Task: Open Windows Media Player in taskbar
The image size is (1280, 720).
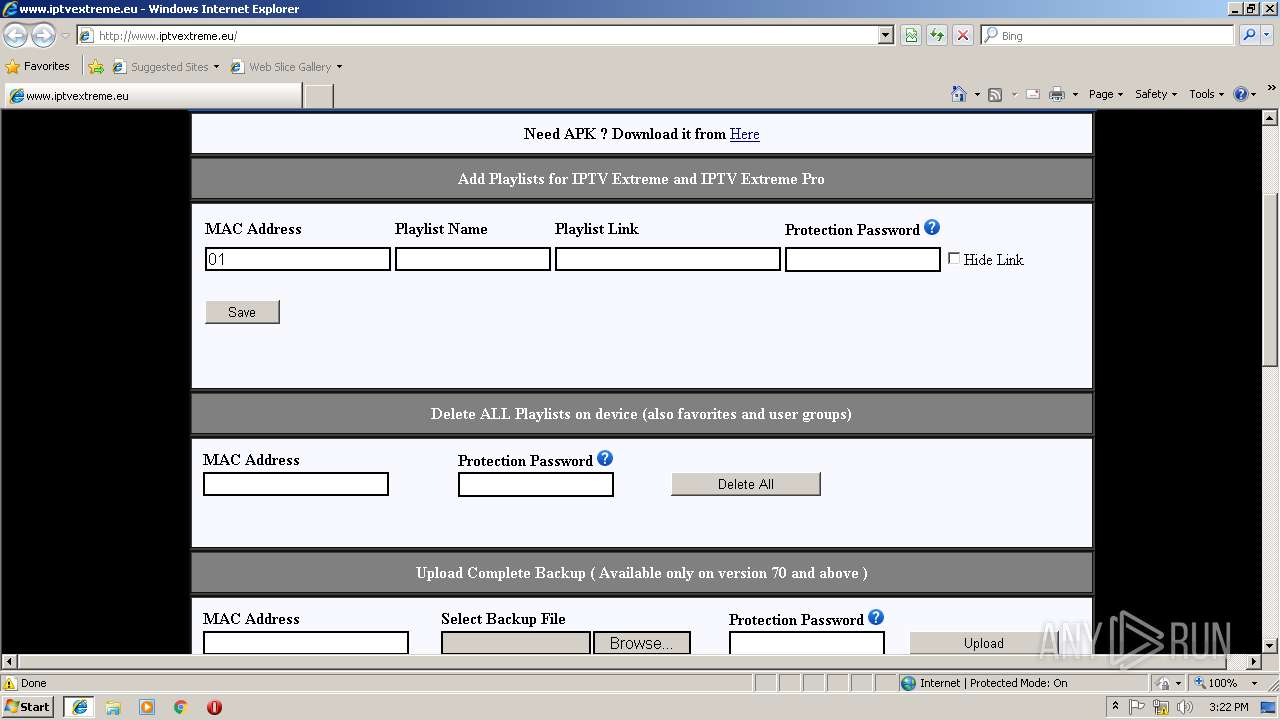Action: (147, 707)
